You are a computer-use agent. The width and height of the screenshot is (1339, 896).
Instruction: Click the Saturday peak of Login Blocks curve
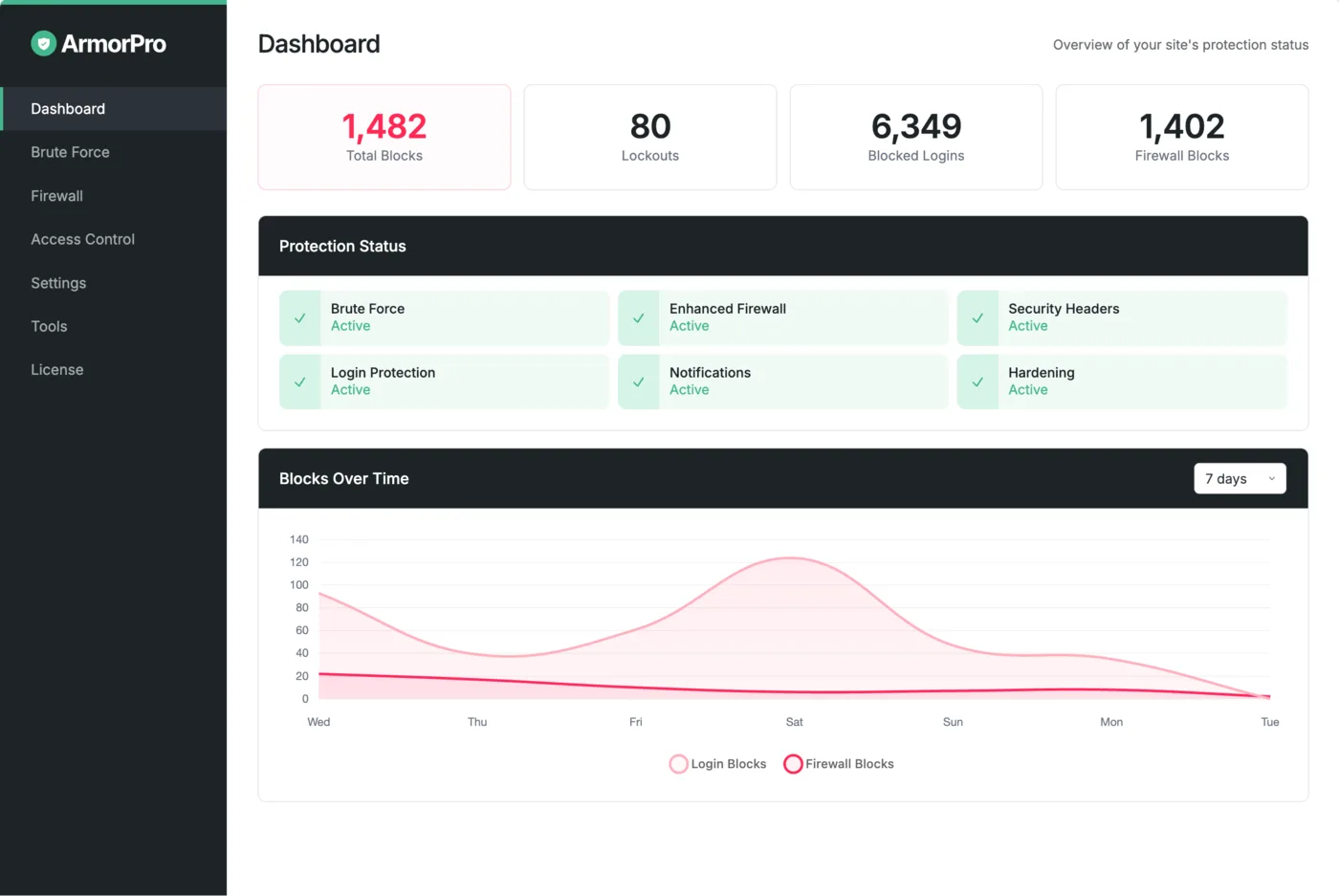792,557
